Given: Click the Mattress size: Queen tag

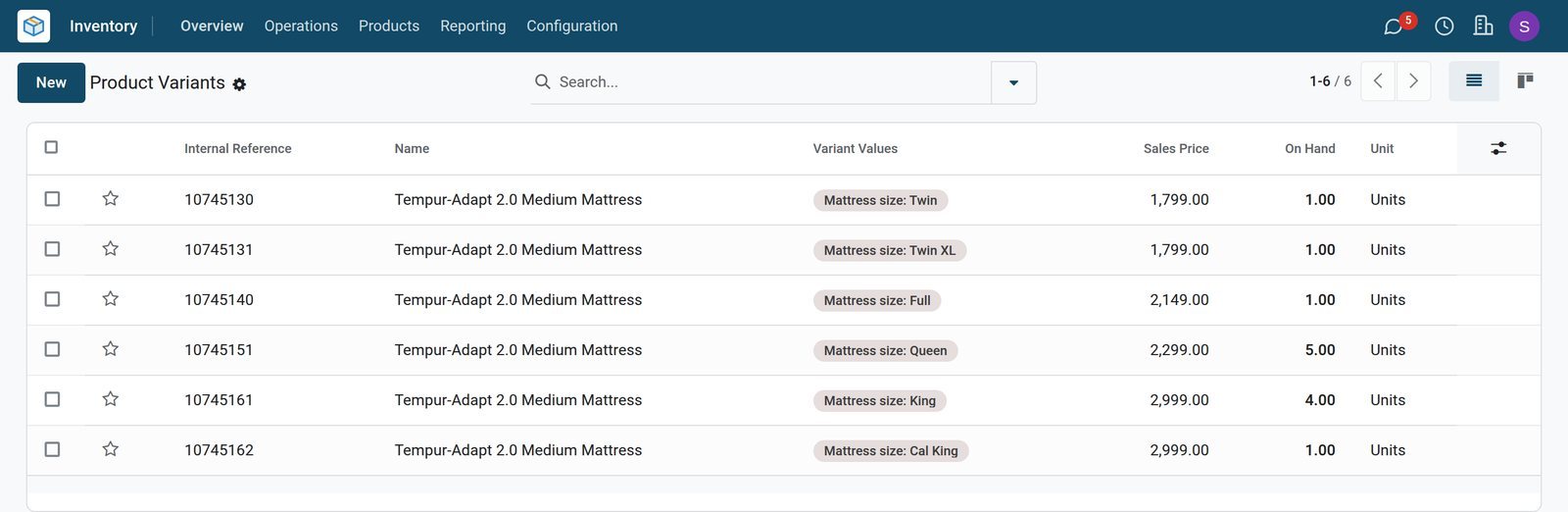Looking at the screenshot, I should (x=885, y=350).
